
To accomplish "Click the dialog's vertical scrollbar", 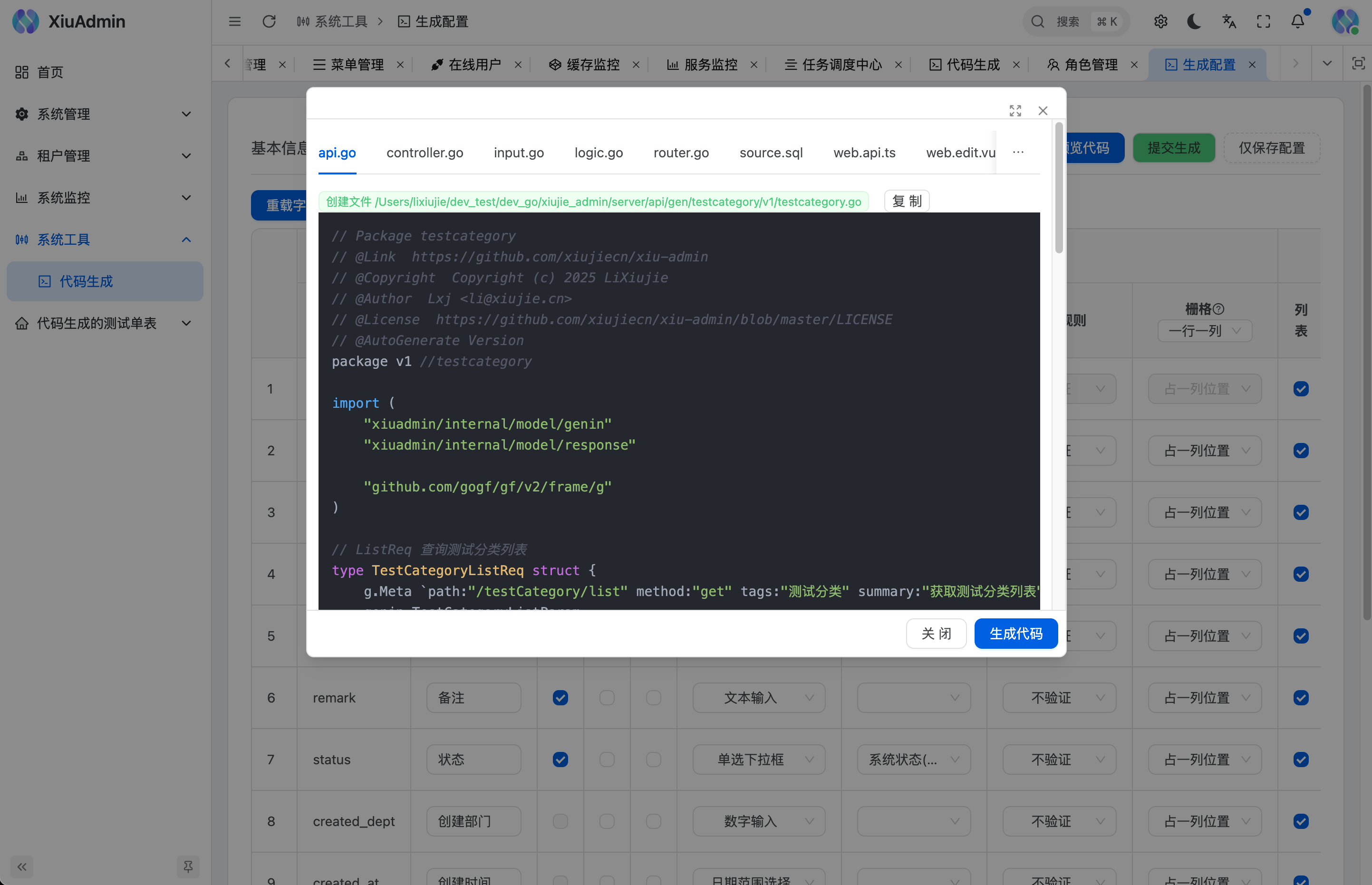I will point(1059,187).
